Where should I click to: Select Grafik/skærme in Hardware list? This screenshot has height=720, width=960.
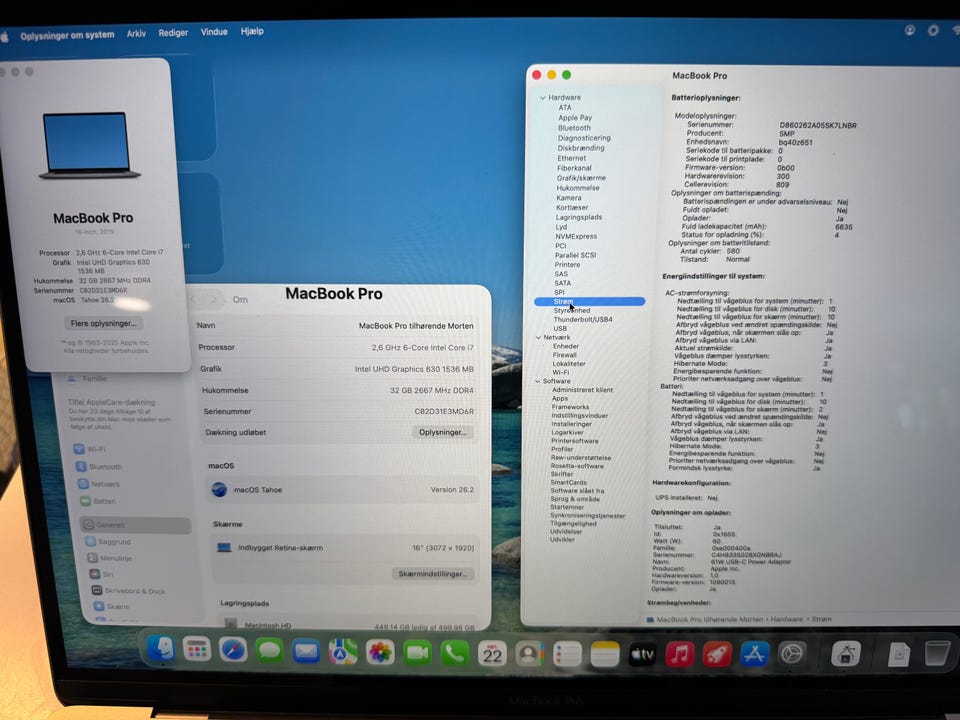pyautogui.click(x=581, y=178)
